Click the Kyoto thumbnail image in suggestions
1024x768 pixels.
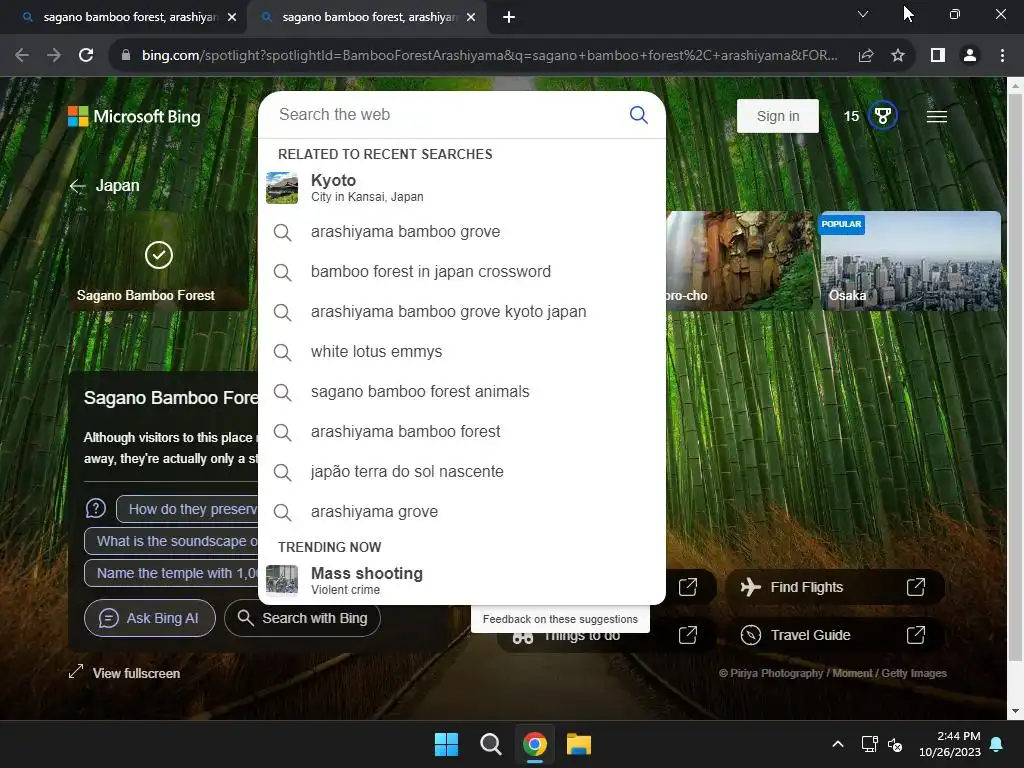pos(282,188)
